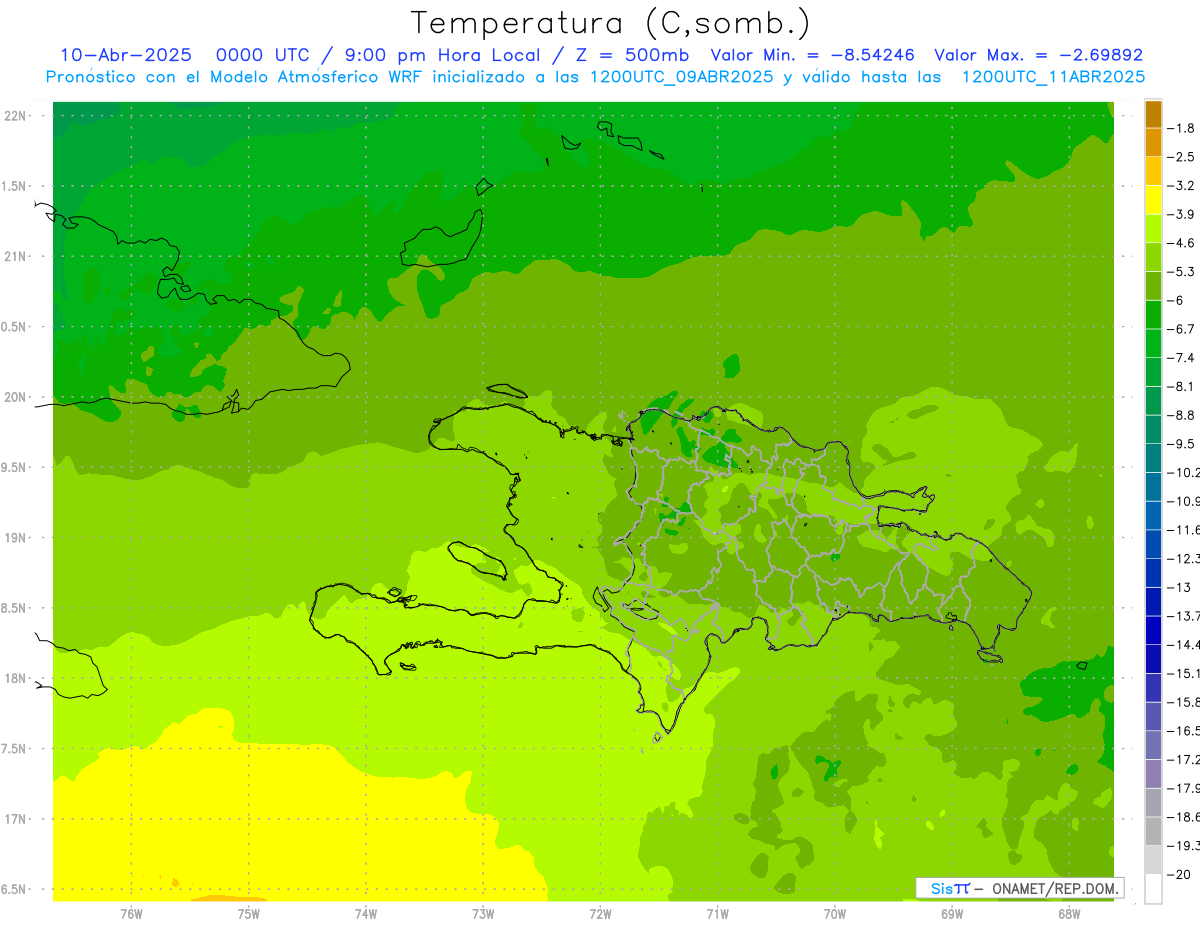Click the "74W" longitude label
The width and height of the screenshot is (1200, 927).
tap(365, 913)
